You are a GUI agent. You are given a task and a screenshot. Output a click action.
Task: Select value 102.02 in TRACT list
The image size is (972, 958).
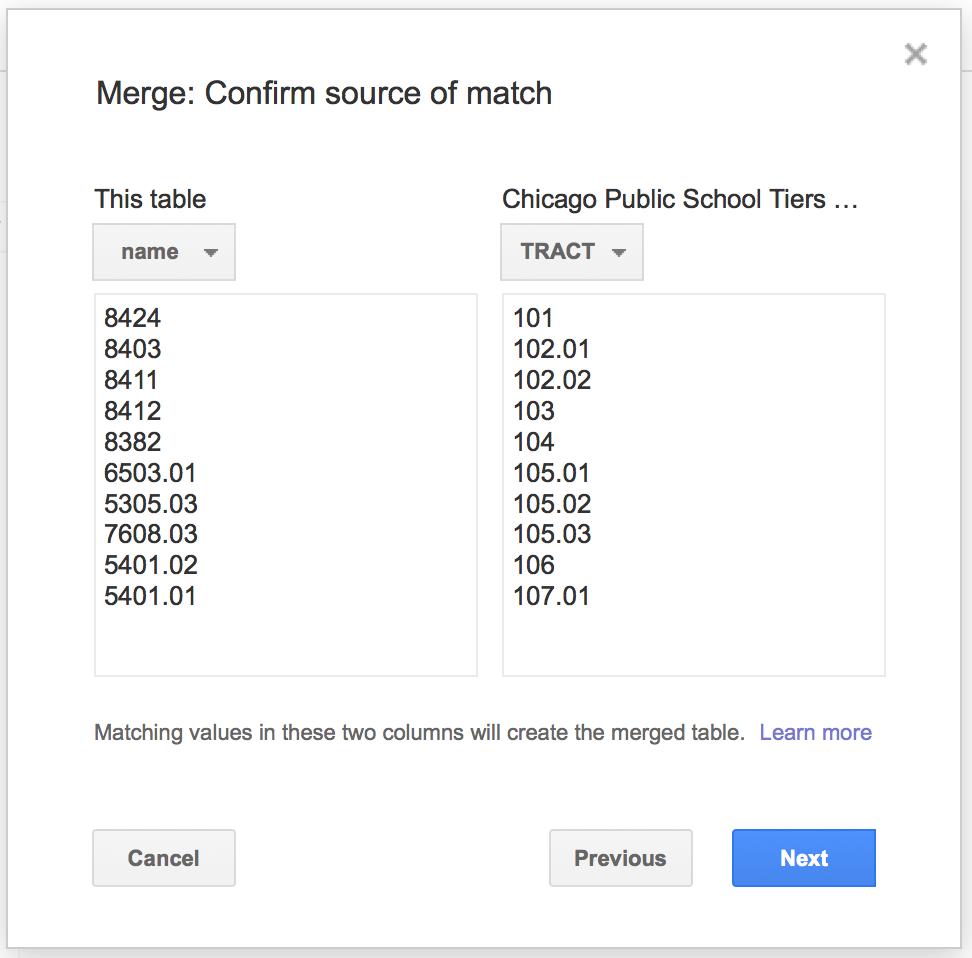[552, 380]
